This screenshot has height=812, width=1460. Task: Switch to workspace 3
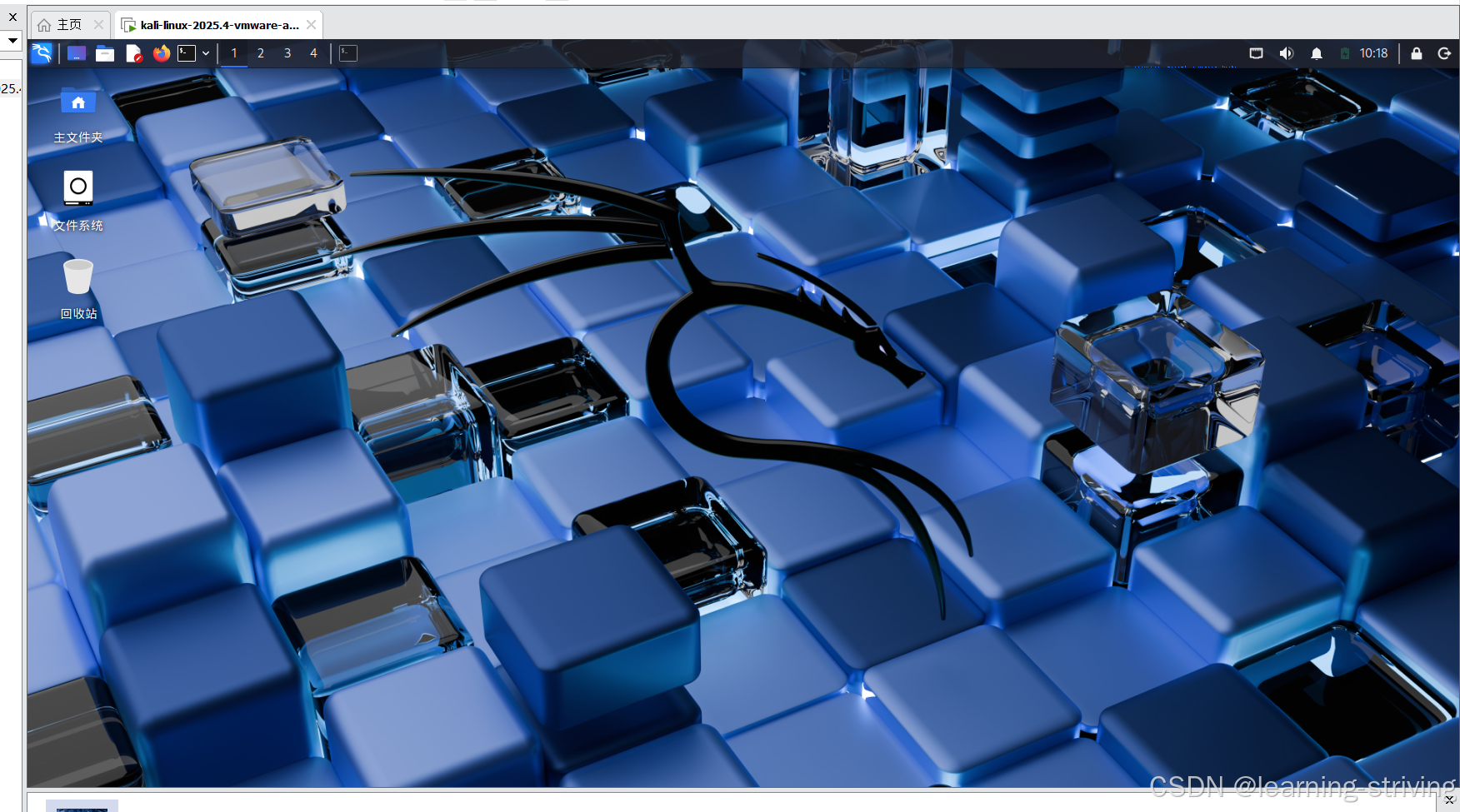(x=287, y=53)
